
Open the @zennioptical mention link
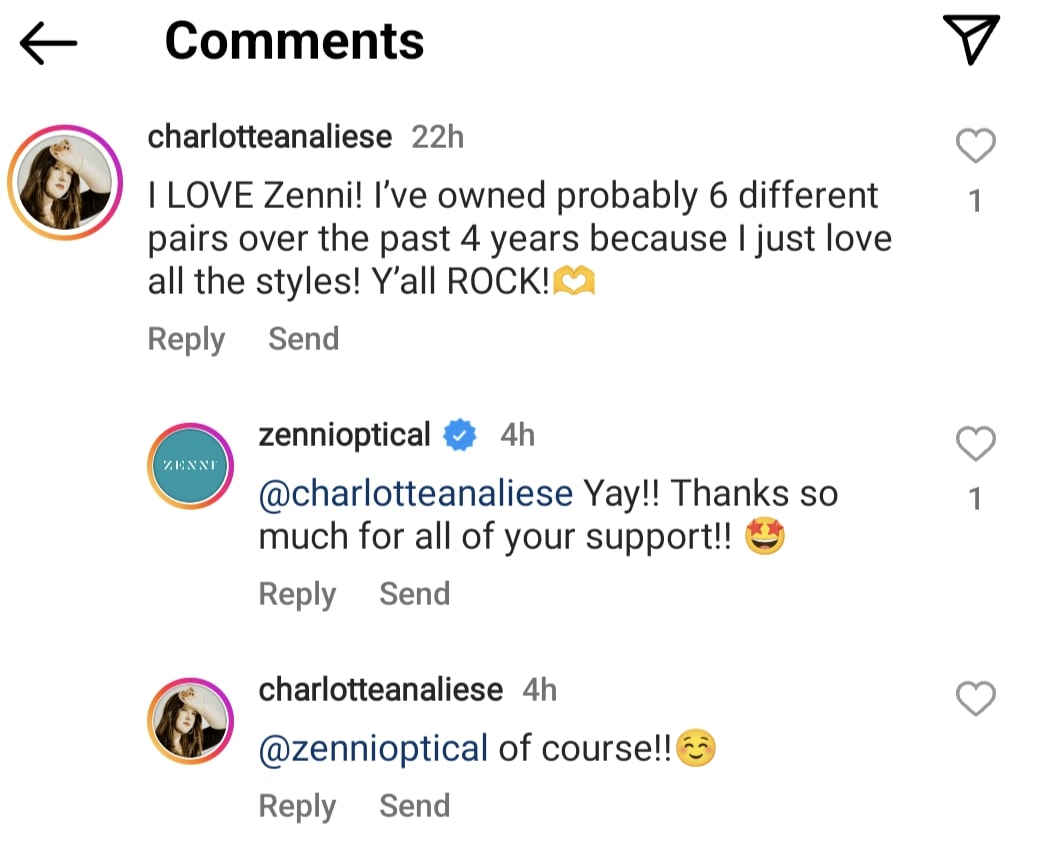coord(371,747)
